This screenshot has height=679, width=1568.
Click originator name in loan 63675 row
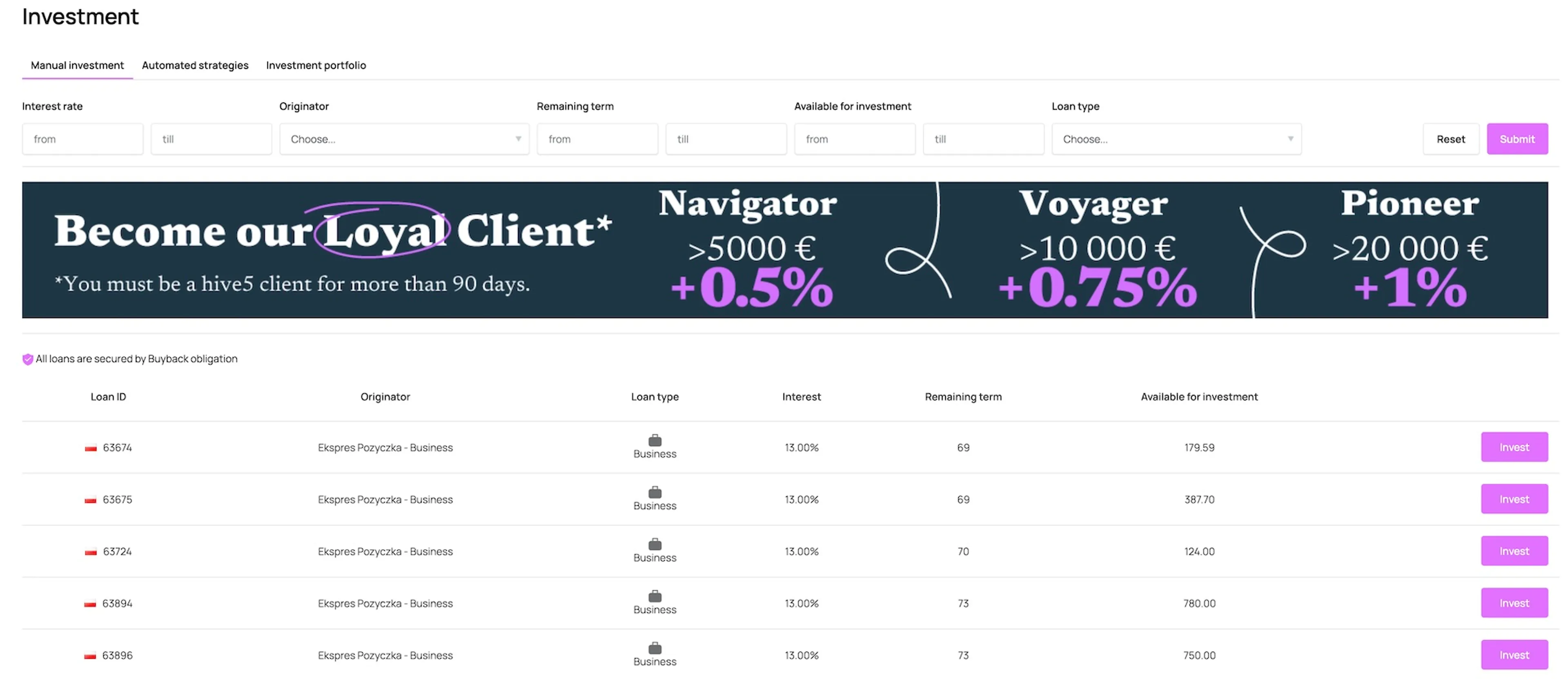385,499
